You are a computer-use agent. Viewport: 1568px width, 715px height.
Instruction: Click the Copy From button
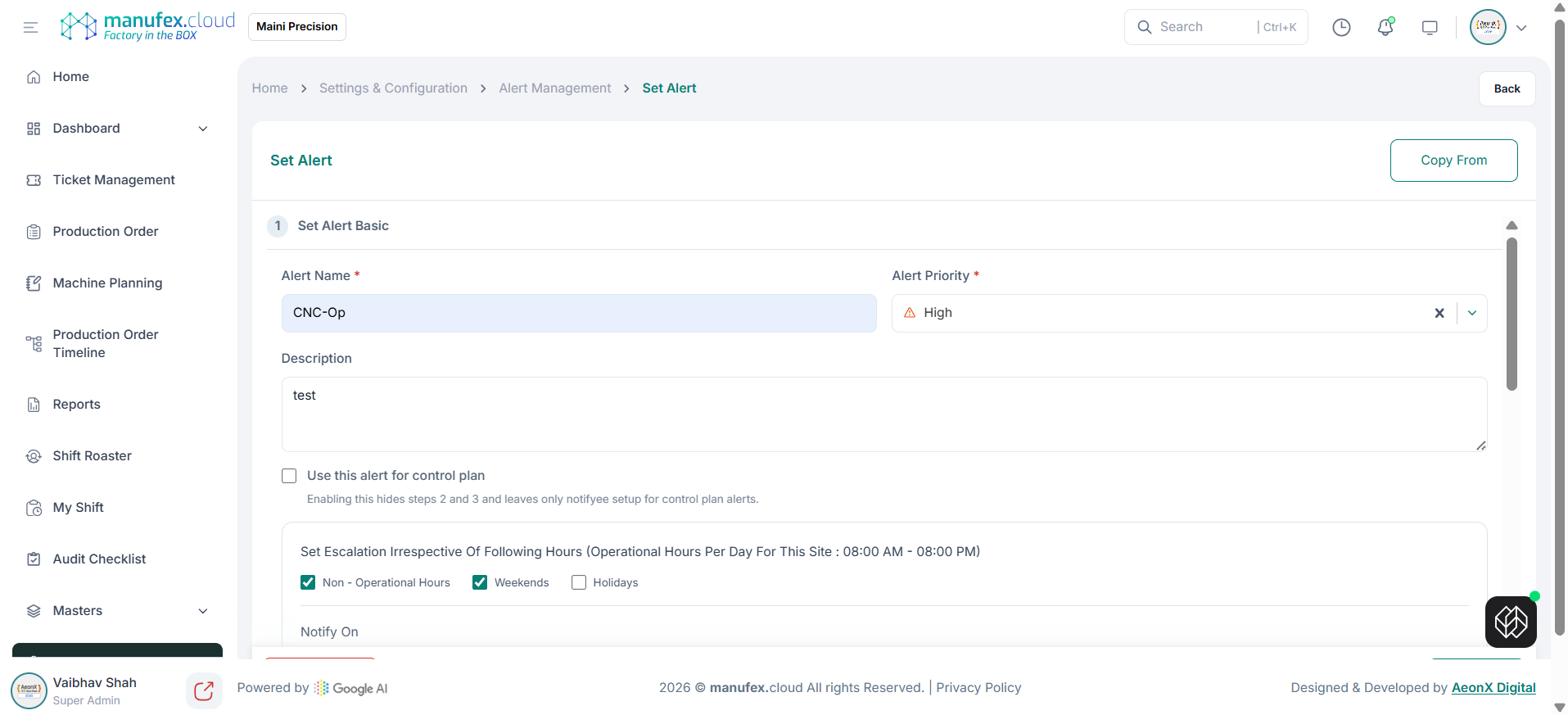pos(1453,161)
